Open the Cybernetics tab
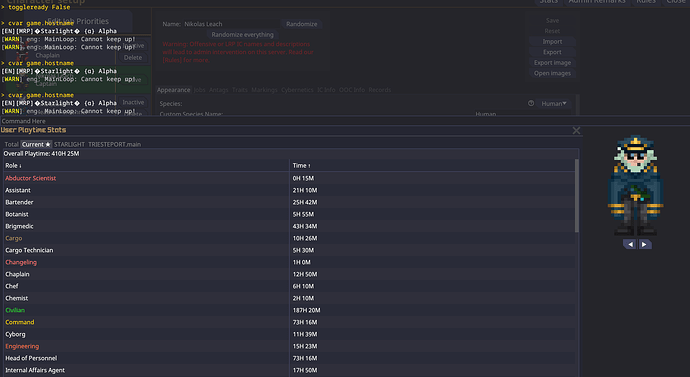Screen dimensions: 690x377 (x=297, y=90)
